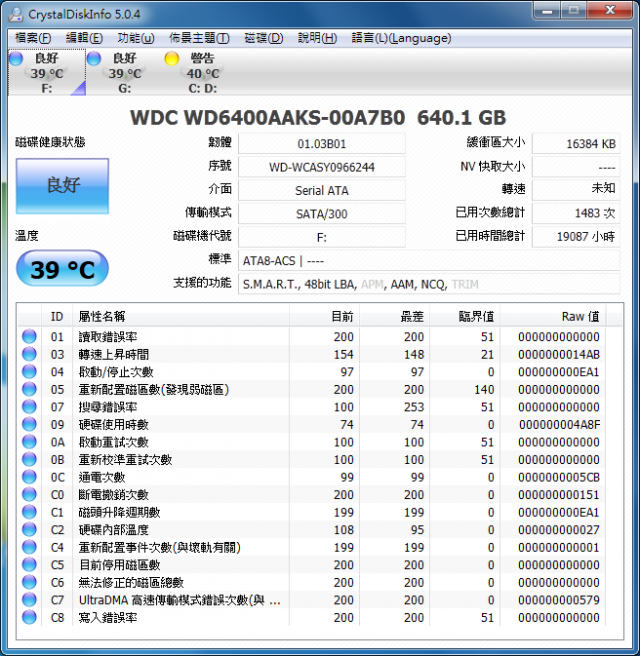Open the 語言(L)(Language) menu
Screen dimensions: 640x657
point(401,38)
